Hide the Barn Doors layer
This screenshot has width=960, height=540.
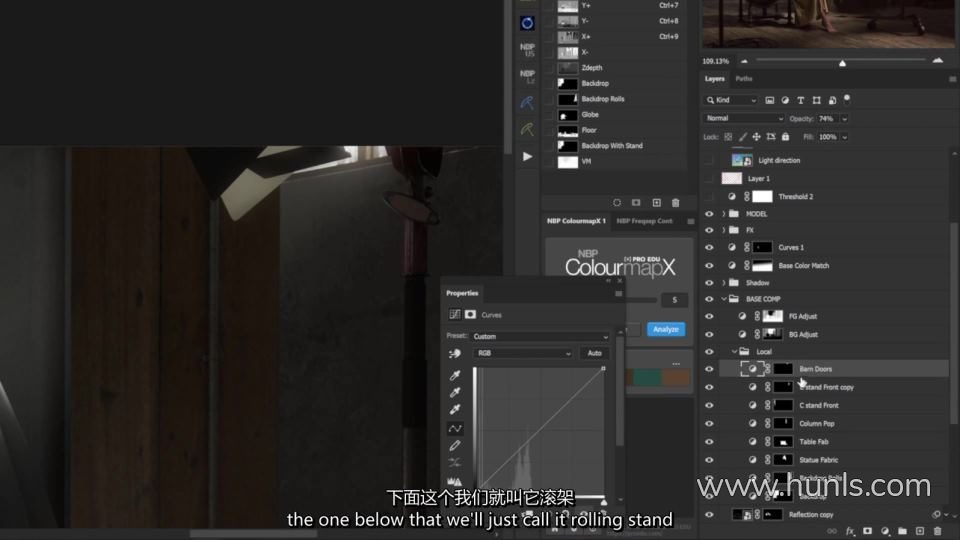pyautogui.click(x=709, y=369)
